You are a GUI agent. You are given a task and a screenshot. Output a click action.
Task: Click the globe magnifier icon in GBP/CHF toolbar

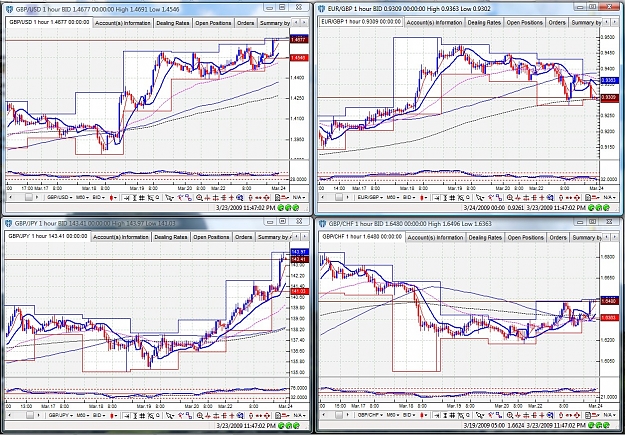550,415
